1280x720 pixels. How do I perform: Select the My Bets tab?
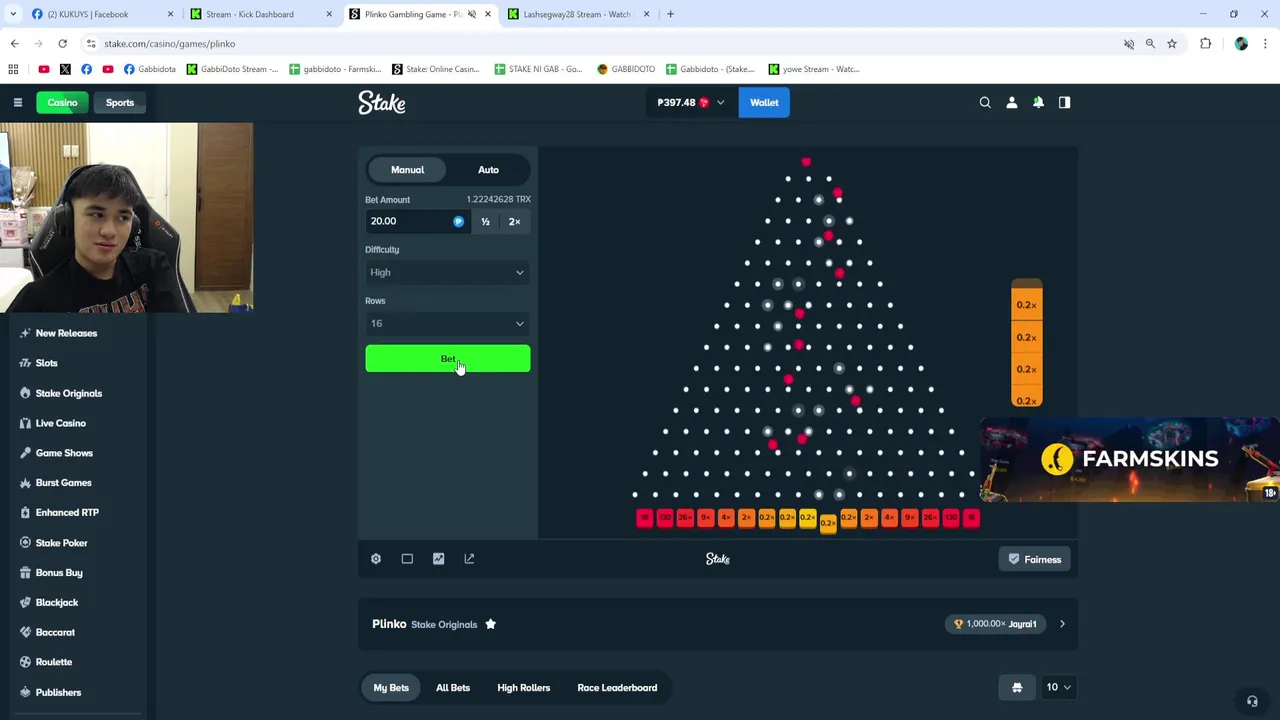(x=391, y=688)
